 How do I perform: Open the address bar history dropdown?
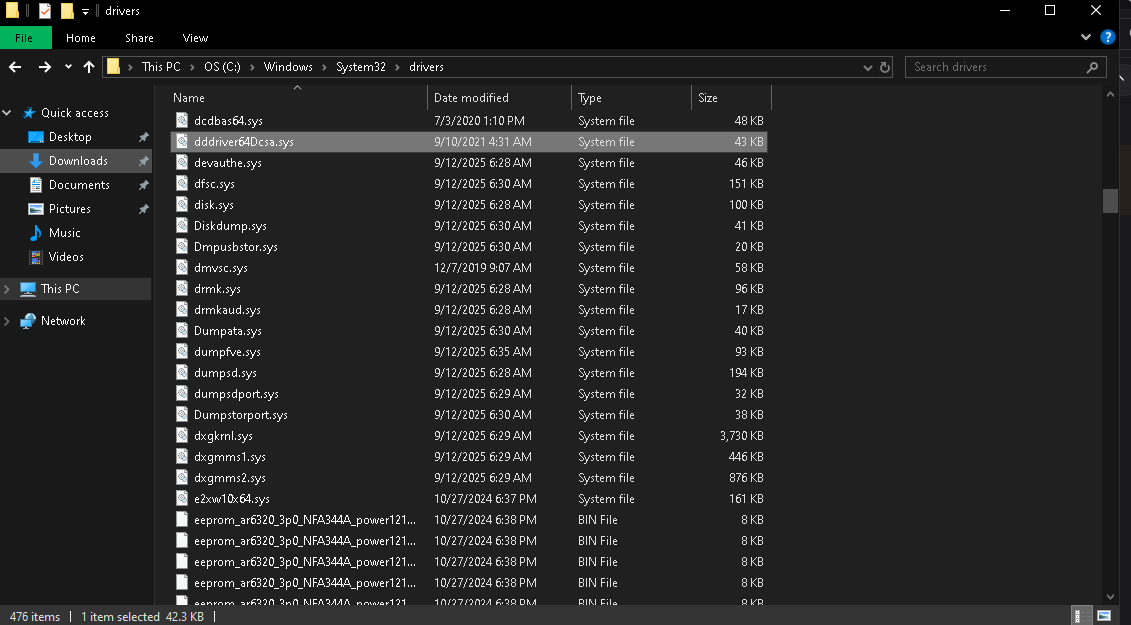point(867,68)
